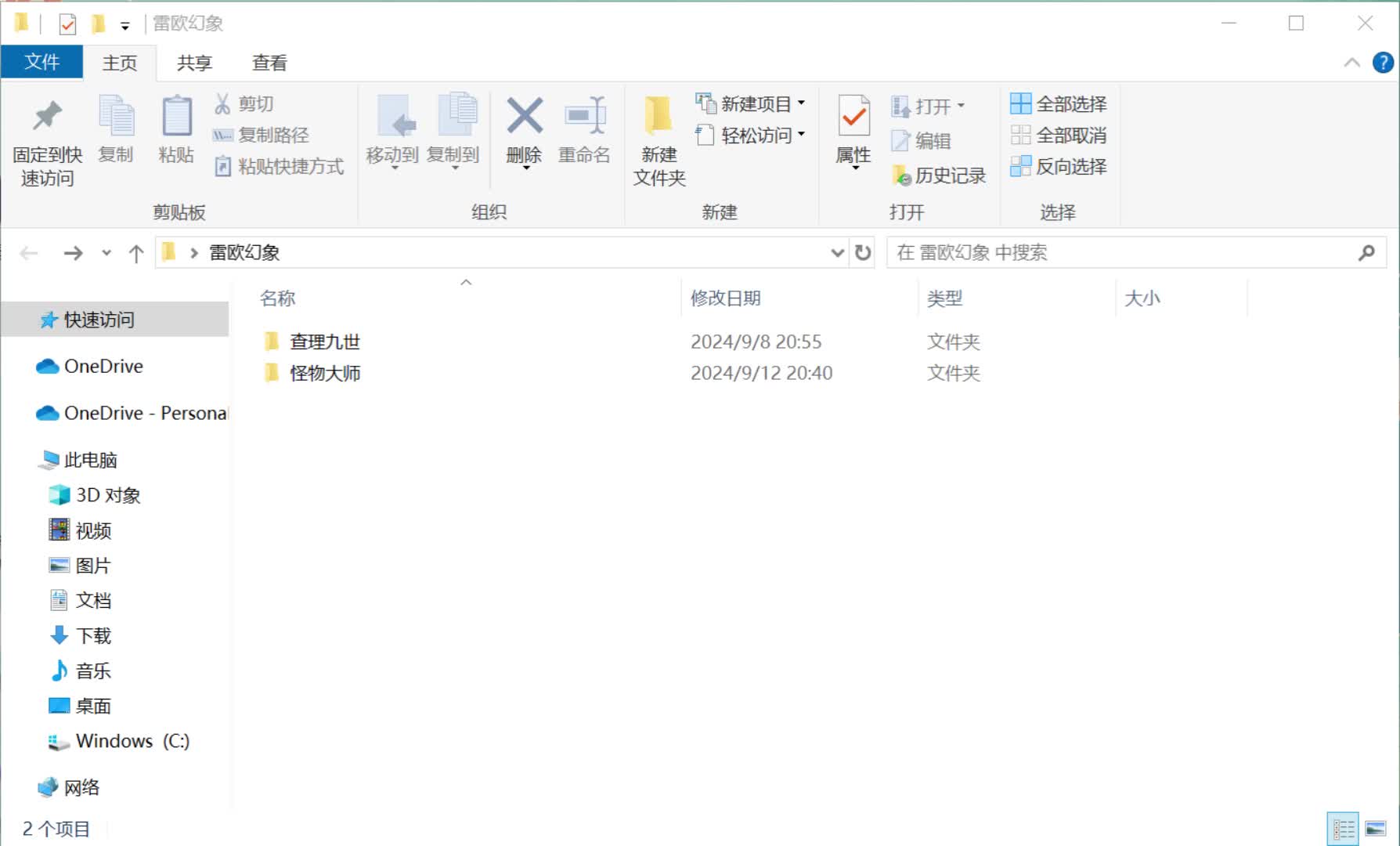Open the Copy To (复制到) menu
Image resolution: width=1400 pixels, height=846 pixels.
[x=453, y=132]
